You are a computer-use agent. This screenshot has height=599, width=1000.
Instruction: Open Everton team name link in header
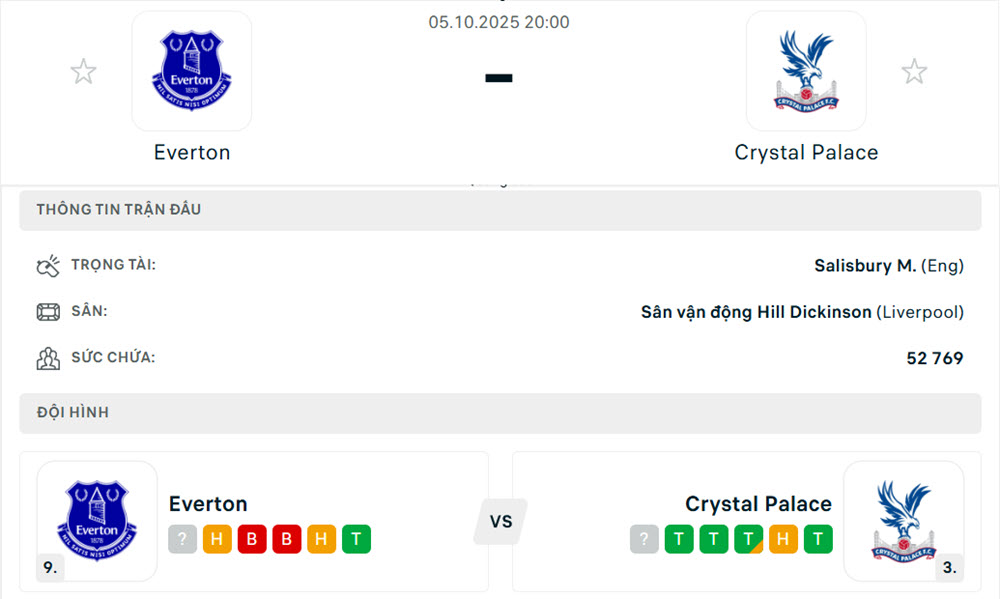pyautogui.click(x=192, y=152)
